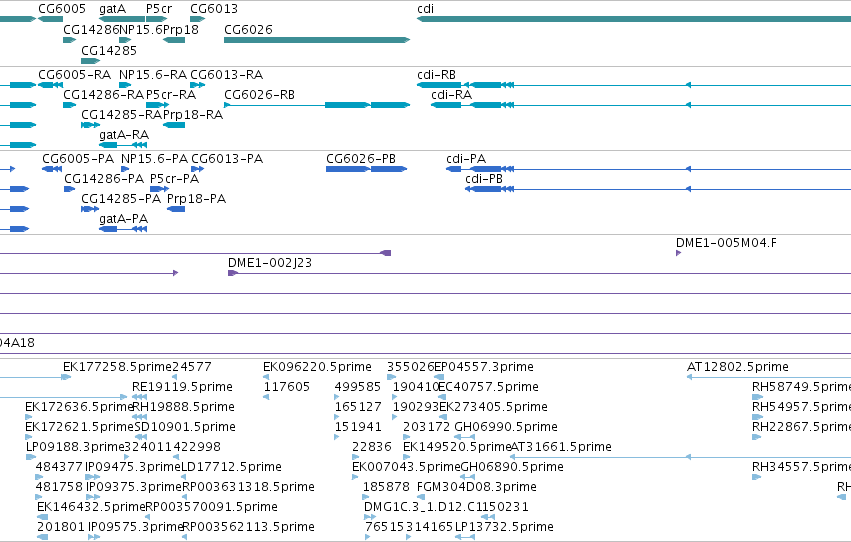Click the cdi gene label

426,9
